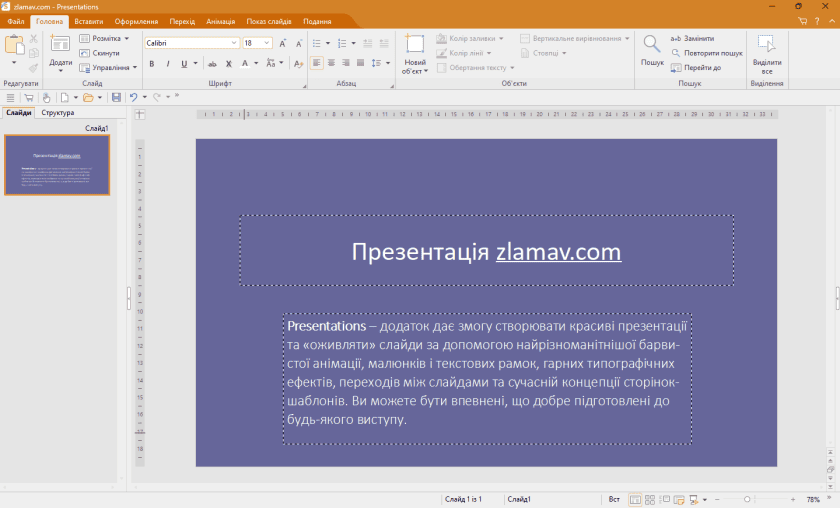The image size is (840, 508).
Task: Click the Copy icon in Редагувати
Action: (34, 53)
